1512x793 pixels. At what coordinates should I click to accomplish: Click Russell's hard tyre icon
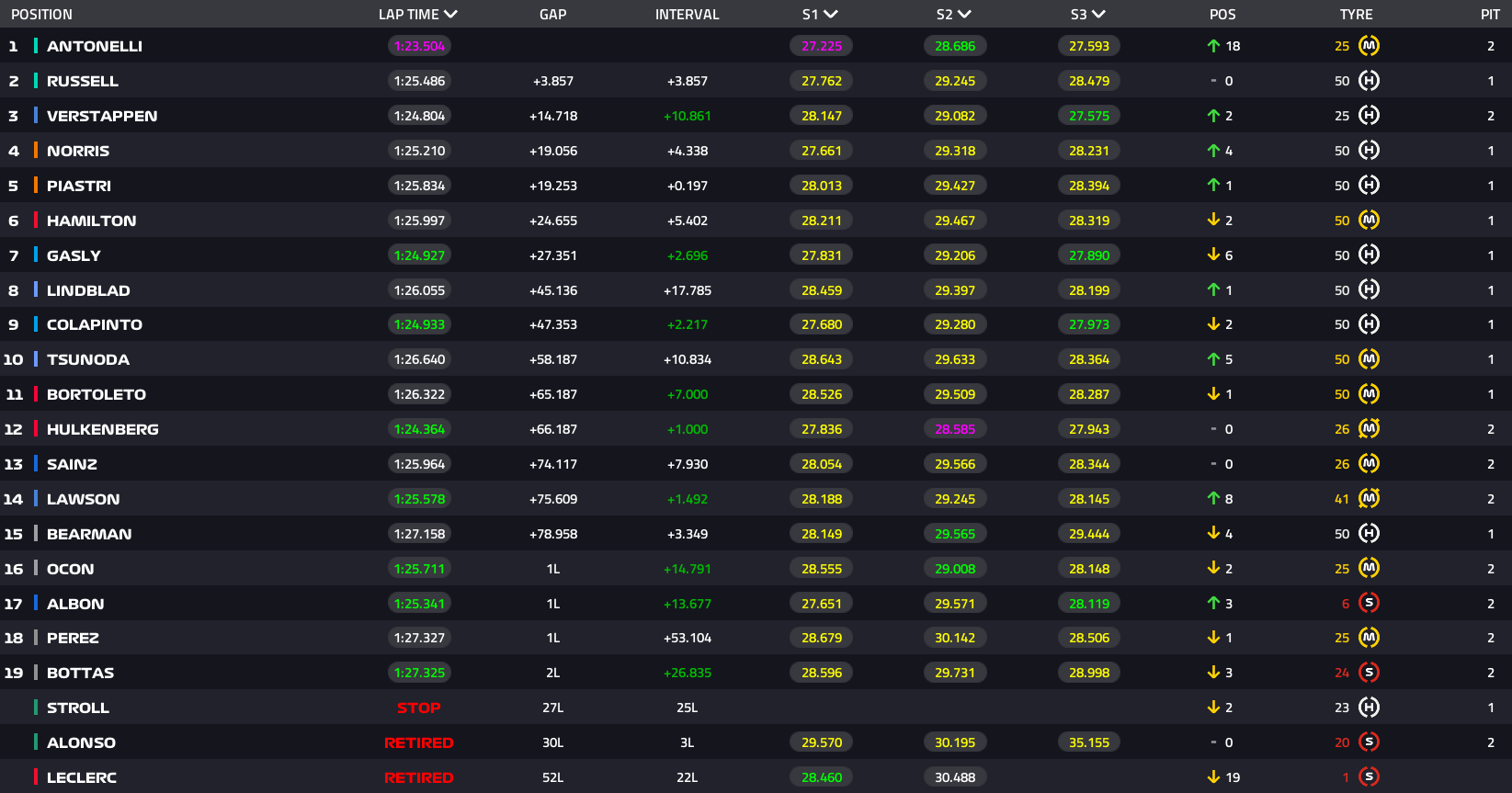1369,81
